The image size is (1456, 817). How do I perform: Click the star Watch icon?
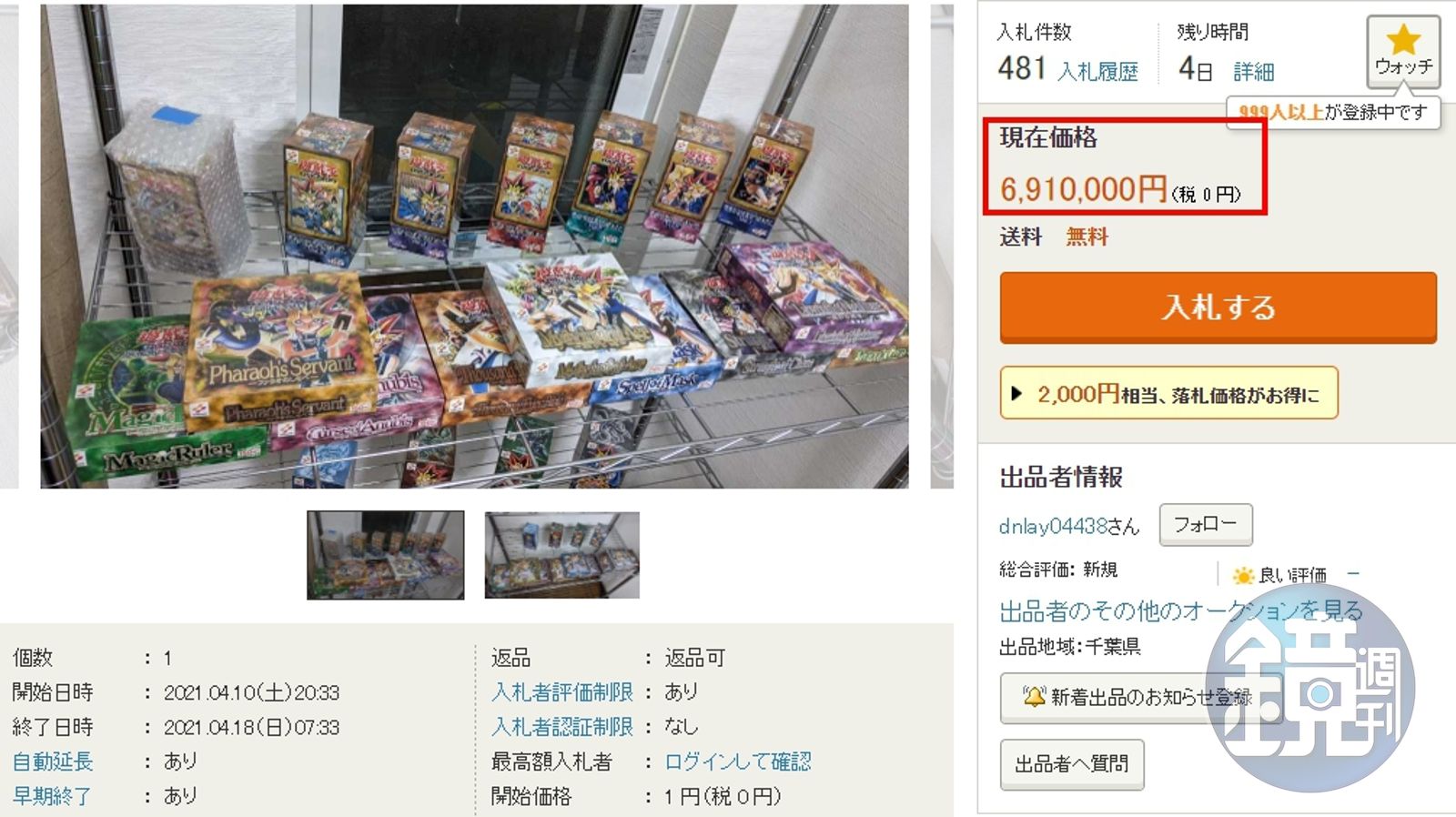1403,40
